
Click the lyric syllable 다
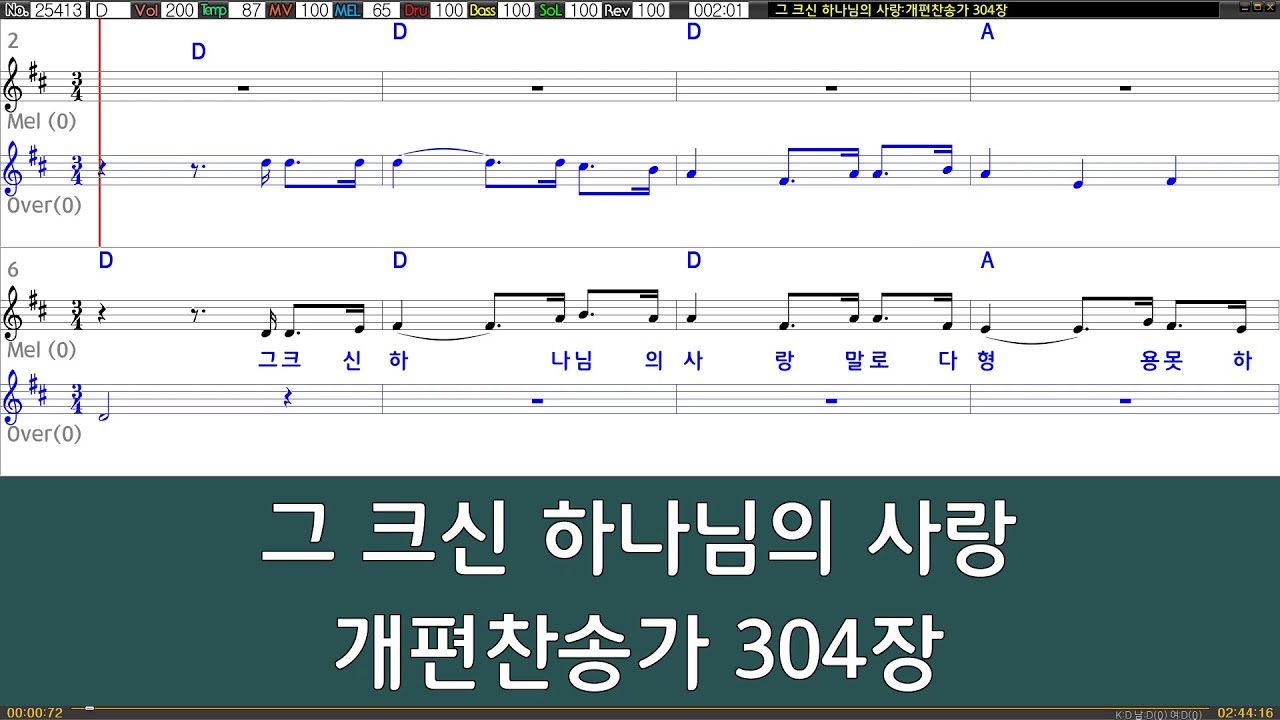click(x=948, y=361)
